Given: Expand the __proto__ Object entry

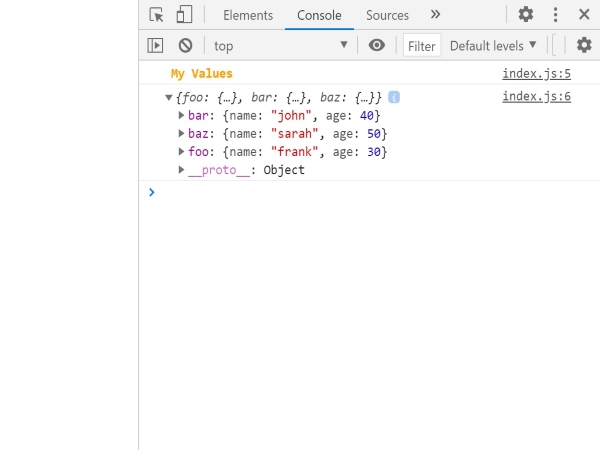Looking at the screenshot, I should point(181,170).
